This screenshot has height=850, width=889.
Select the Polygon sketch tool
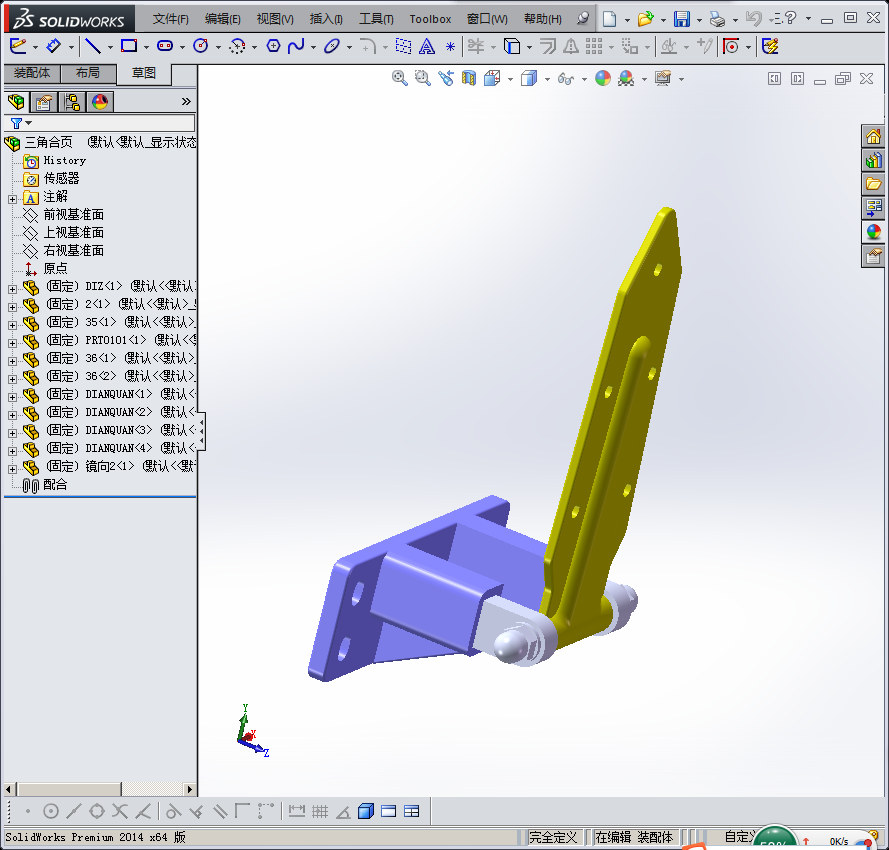(273, 46)
